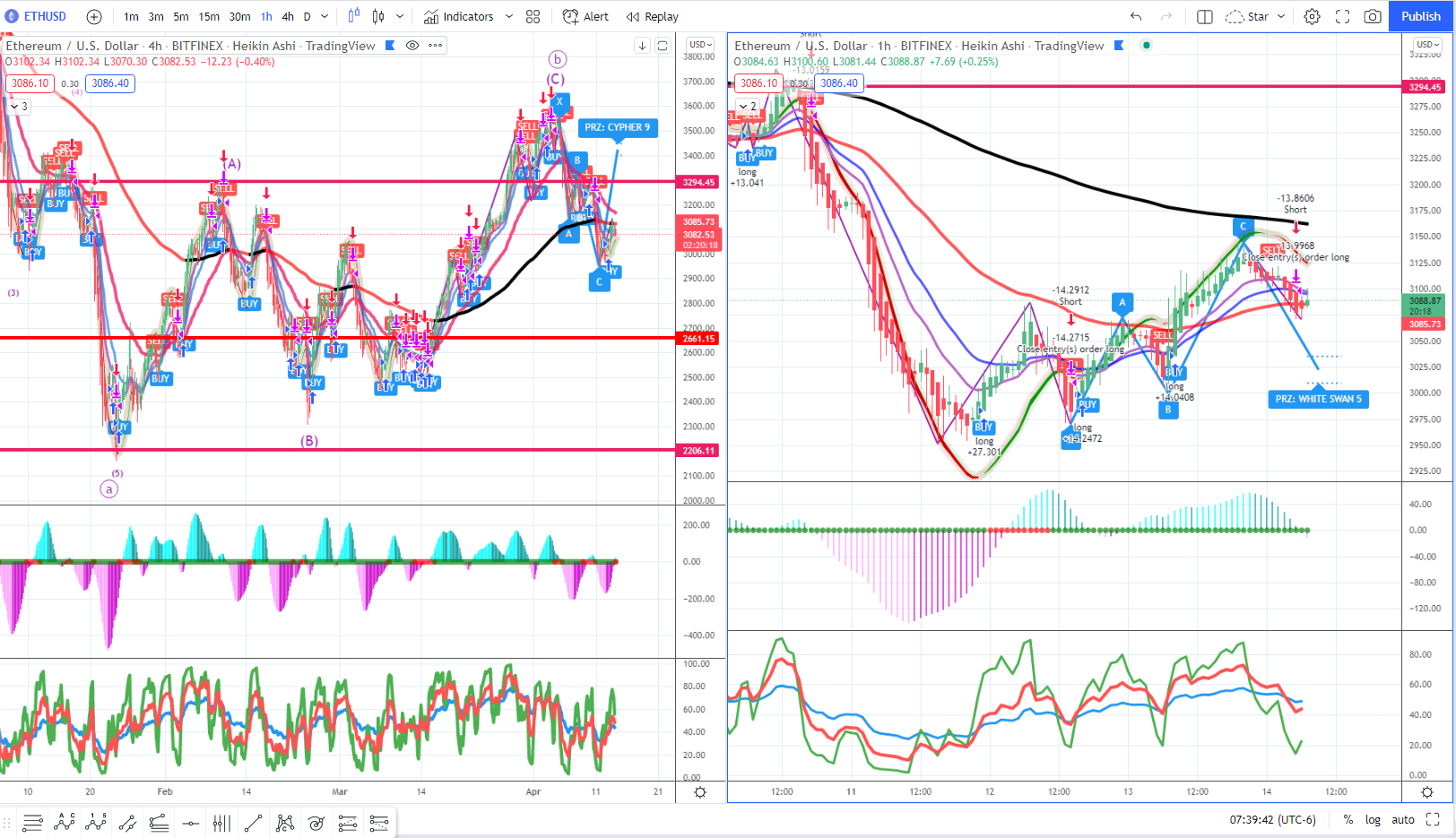Click the undo arrow

pyautogui.click(x=1136, y=16)
